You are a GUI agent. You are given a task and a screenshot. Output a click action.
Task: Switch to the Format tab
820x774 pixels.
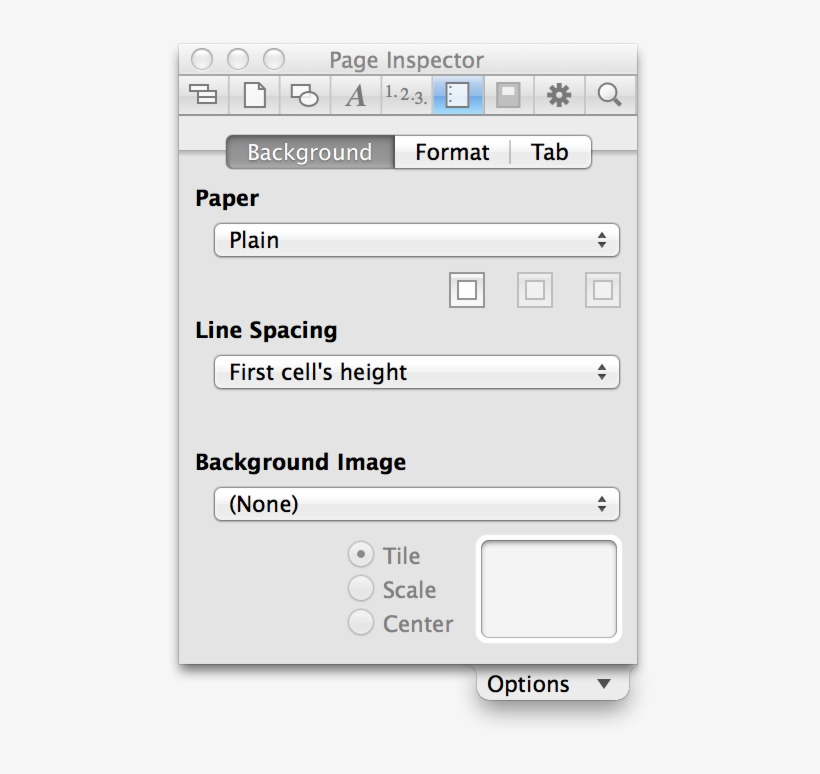[x=452, y=152]
